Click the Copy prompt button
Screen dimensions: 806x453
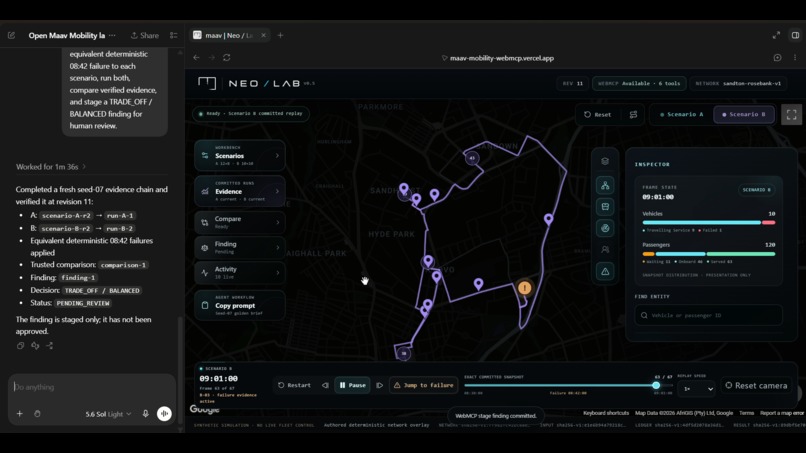coord(240,305)
